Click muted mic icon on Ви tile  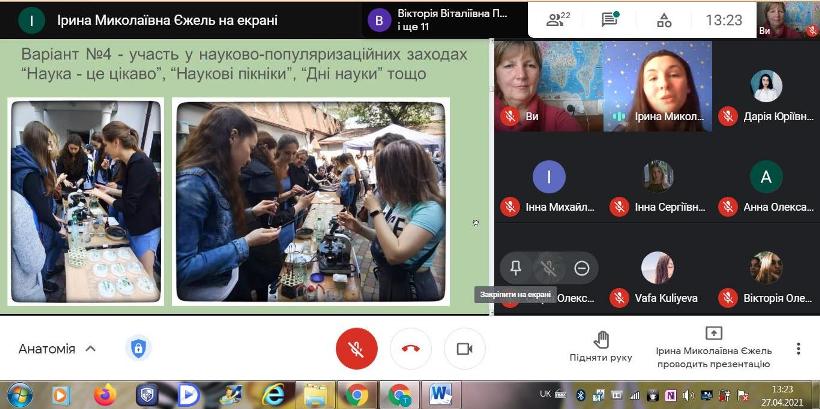510,116
